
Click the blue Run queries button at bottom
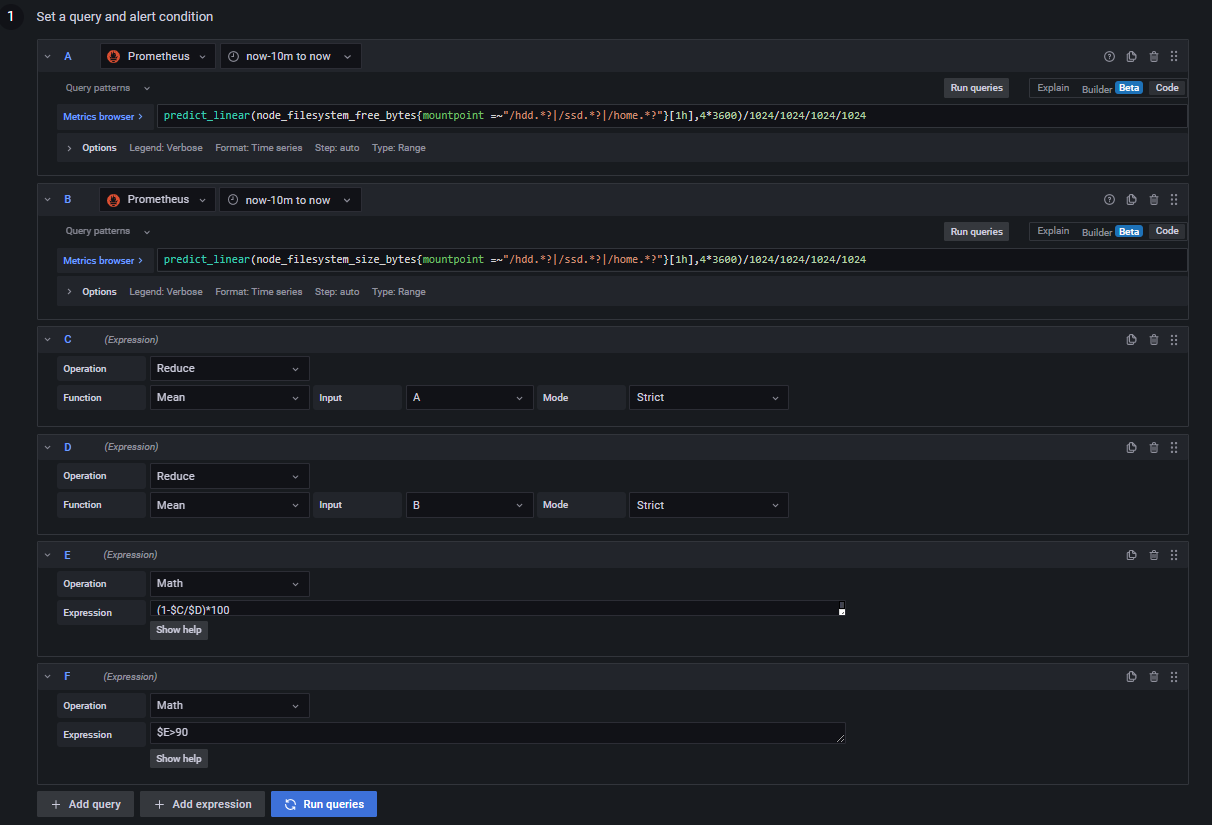tap(324, 803)
